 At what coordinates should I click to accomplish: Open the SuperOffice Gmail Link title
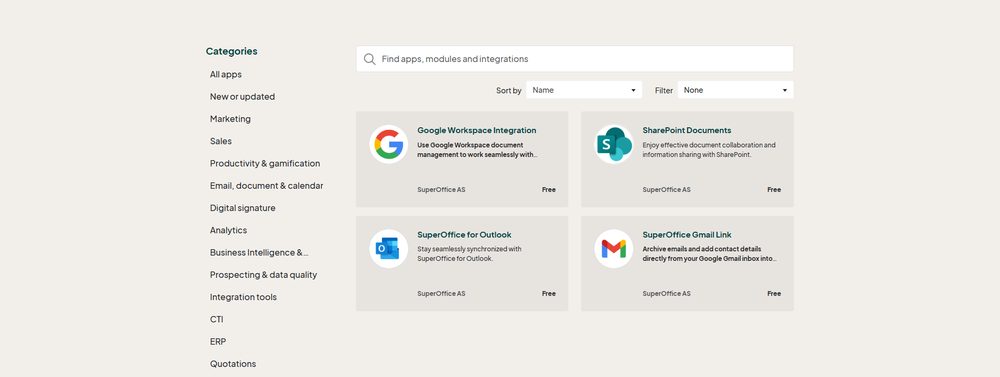tap(687, 235)
